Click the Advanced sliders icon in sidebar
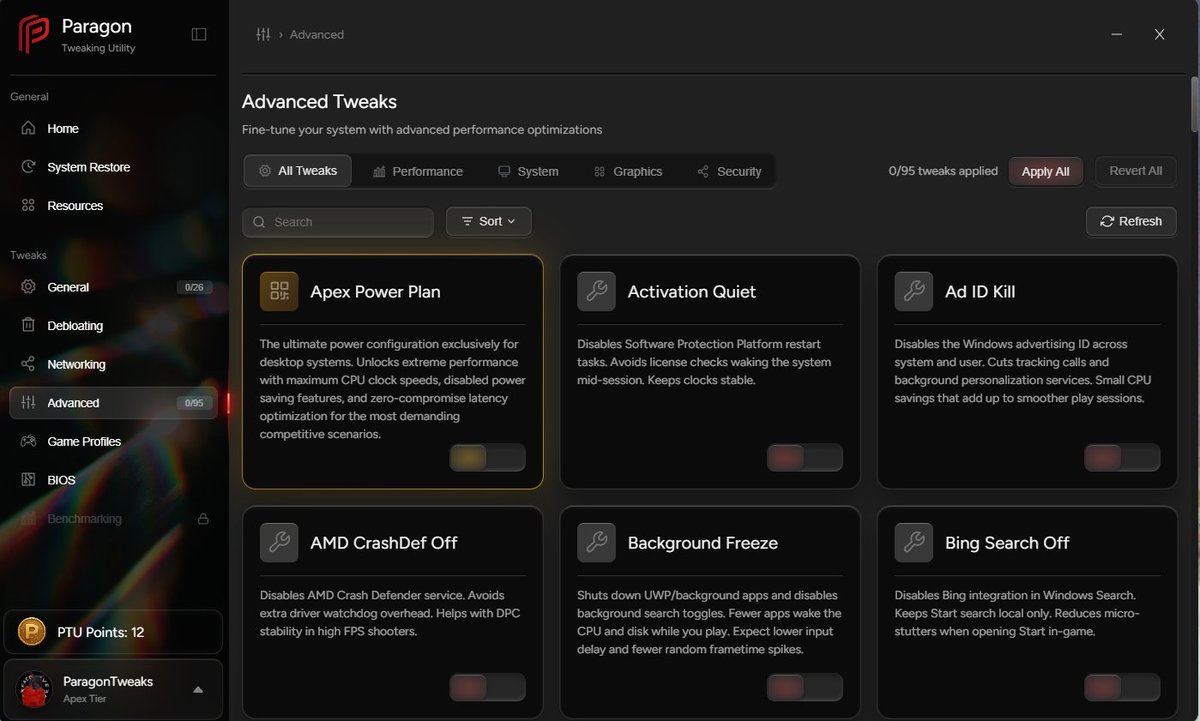This screenshot has height=721, width=1200. 28,403
